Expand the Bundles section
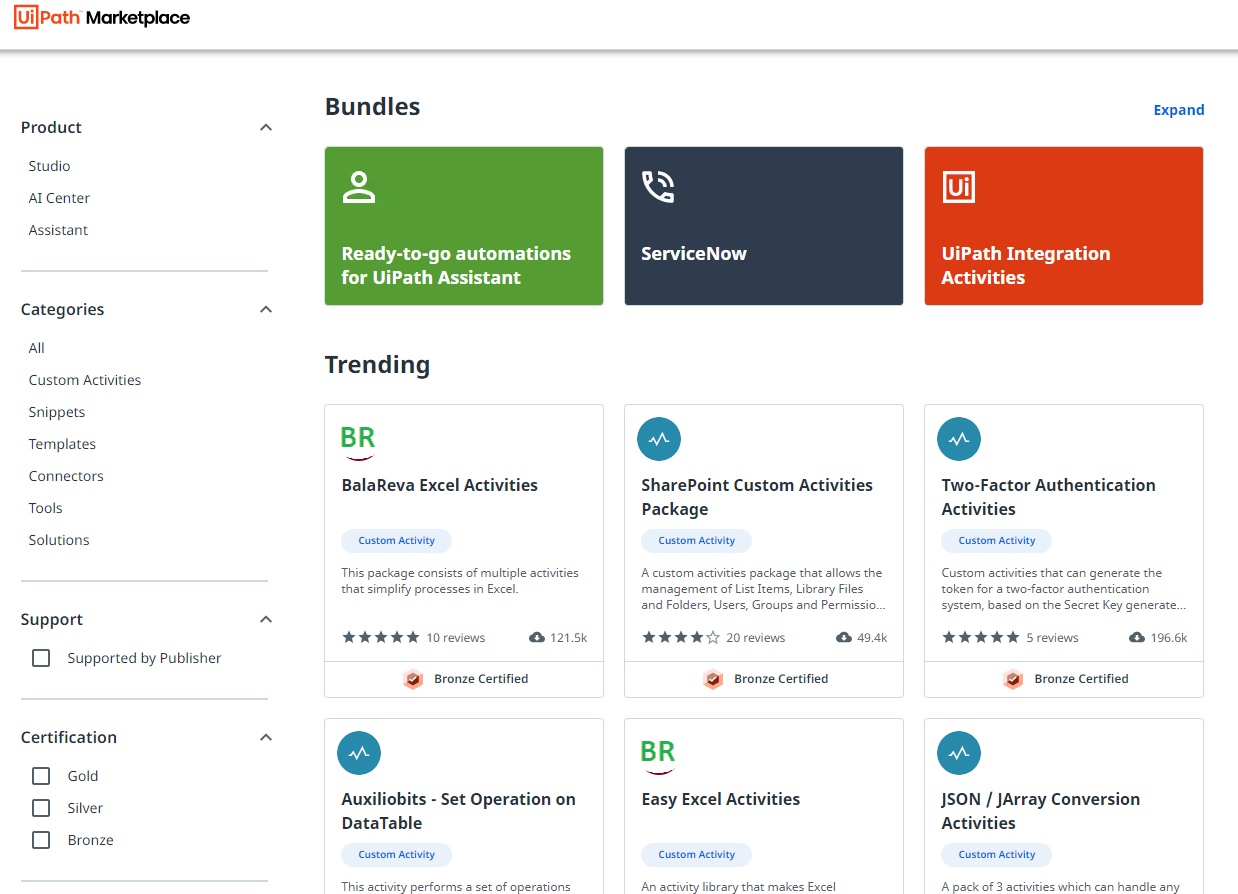1238x894 pixels. coord(1179,110)
